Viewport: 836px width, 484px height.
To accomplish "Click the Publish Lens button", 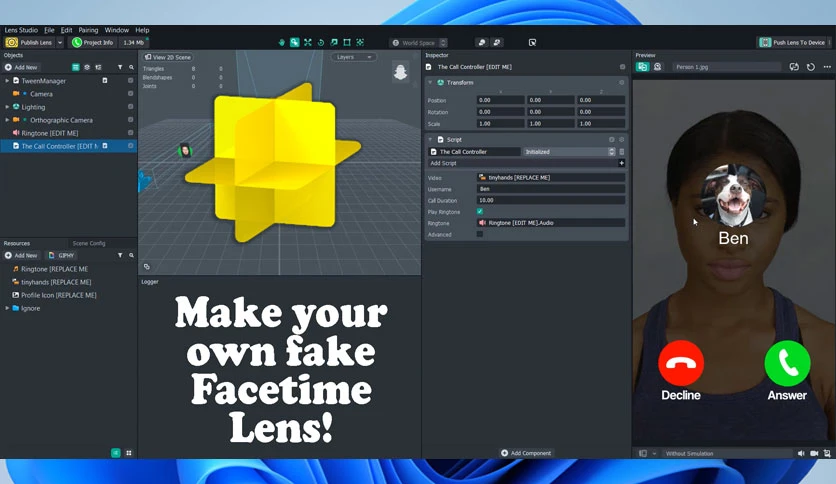I will 30,43.
